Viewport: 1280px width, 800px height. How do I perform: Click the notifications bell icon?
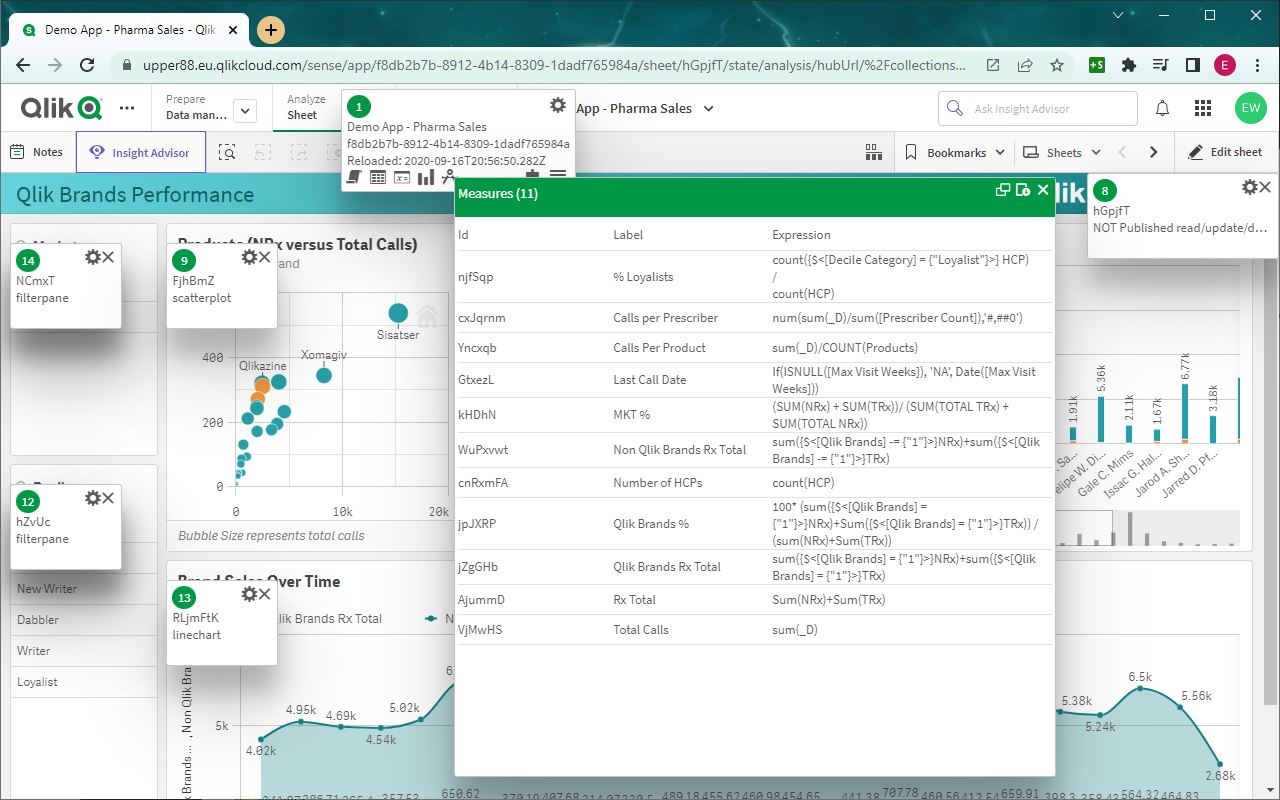click(x=1163, y=108)
